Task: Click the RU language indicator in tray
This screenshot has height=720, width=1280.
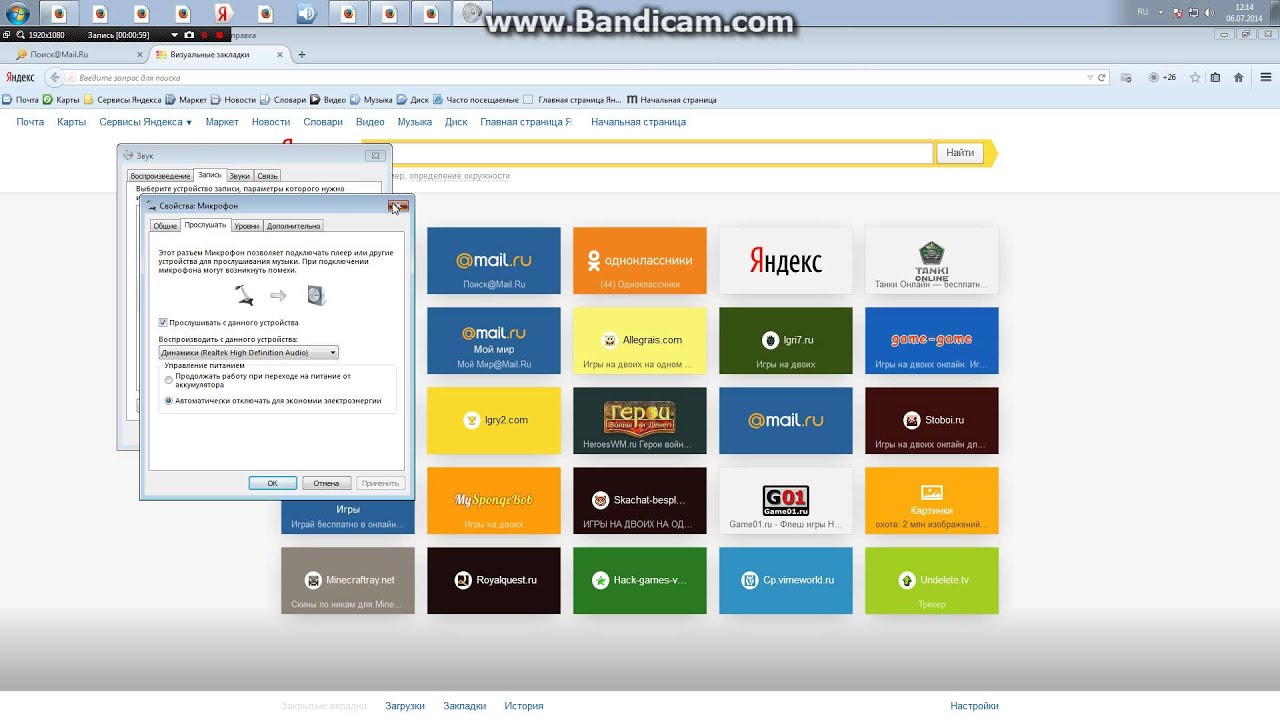Action: (1143, 12)
